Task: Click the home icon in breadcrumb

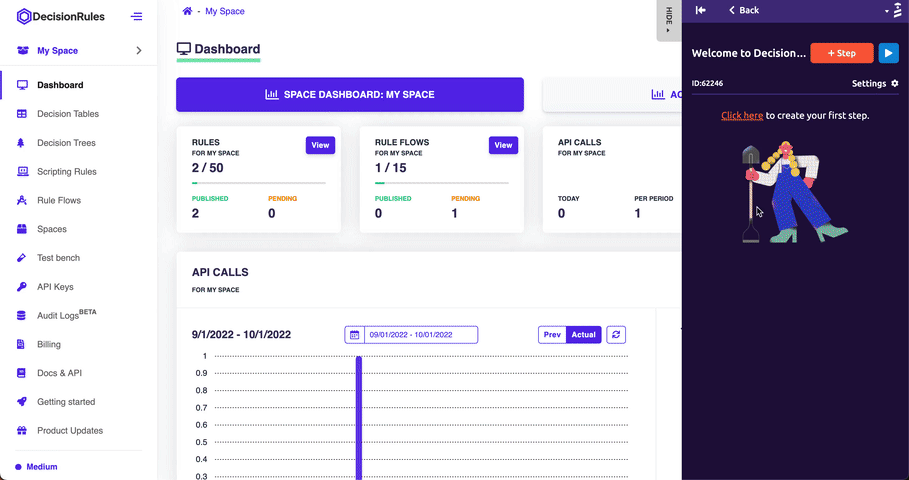Action: pos(187,11)
